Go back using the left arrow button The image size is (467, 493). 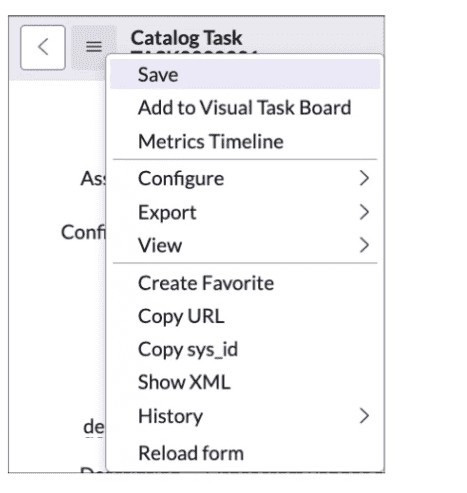43,47
